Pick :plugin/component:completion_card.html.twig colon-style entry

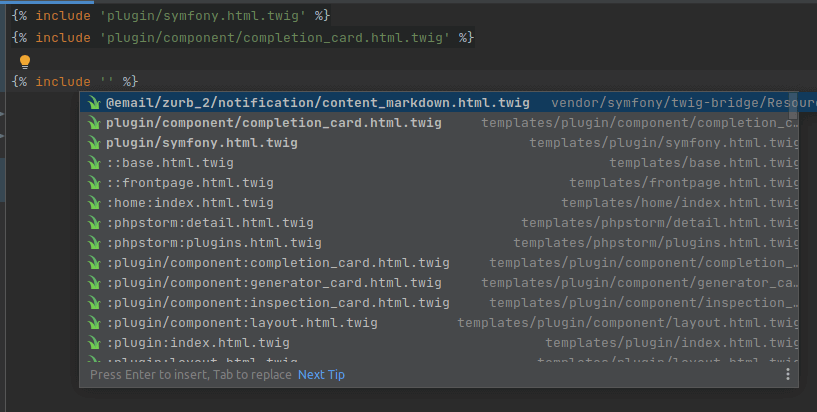tap(278, 263)
